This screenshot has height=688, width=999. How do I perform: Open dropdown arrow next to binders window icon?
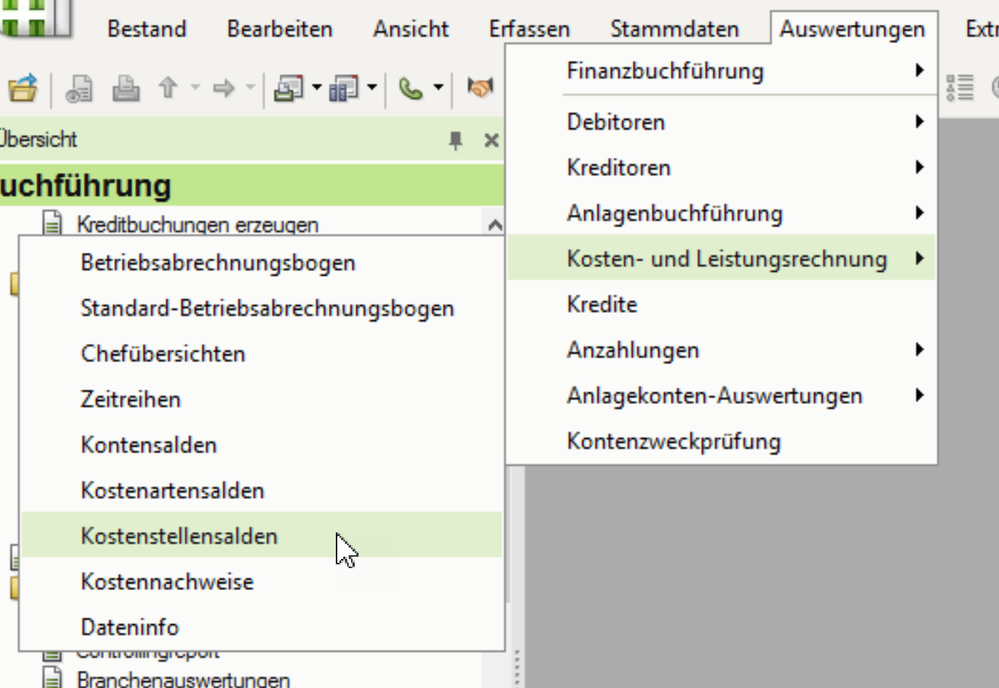[x=372, y=89]
